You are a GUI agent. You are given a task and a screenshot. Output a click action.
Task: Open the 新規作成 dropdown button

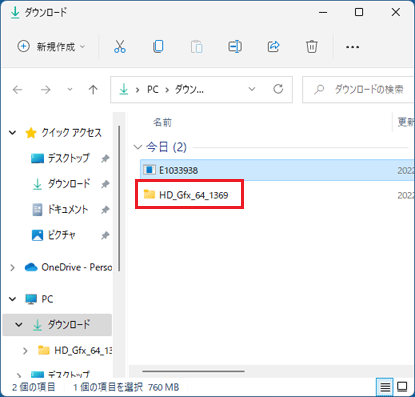click(x=51, y=47)
